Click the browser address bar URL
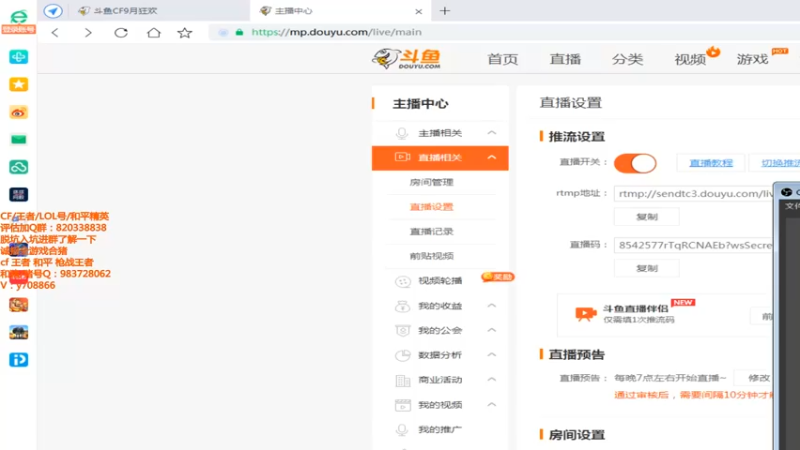The height and width of the screenshot is (450, 800). tap(337, 32)
